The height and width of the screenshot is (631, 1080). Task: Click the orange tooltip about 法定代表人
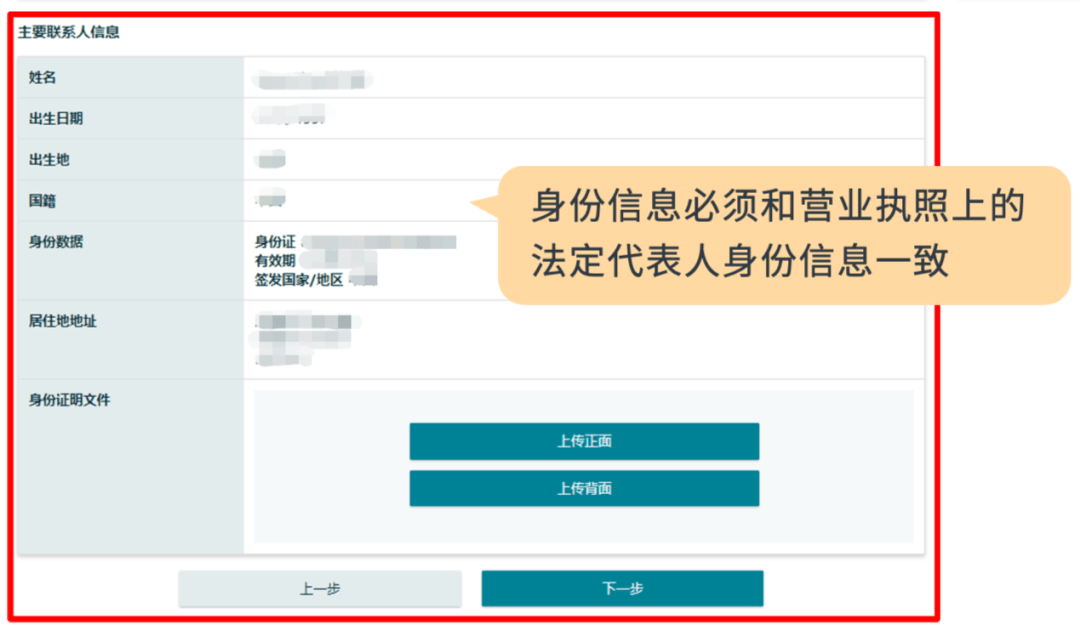click(784, 235)
